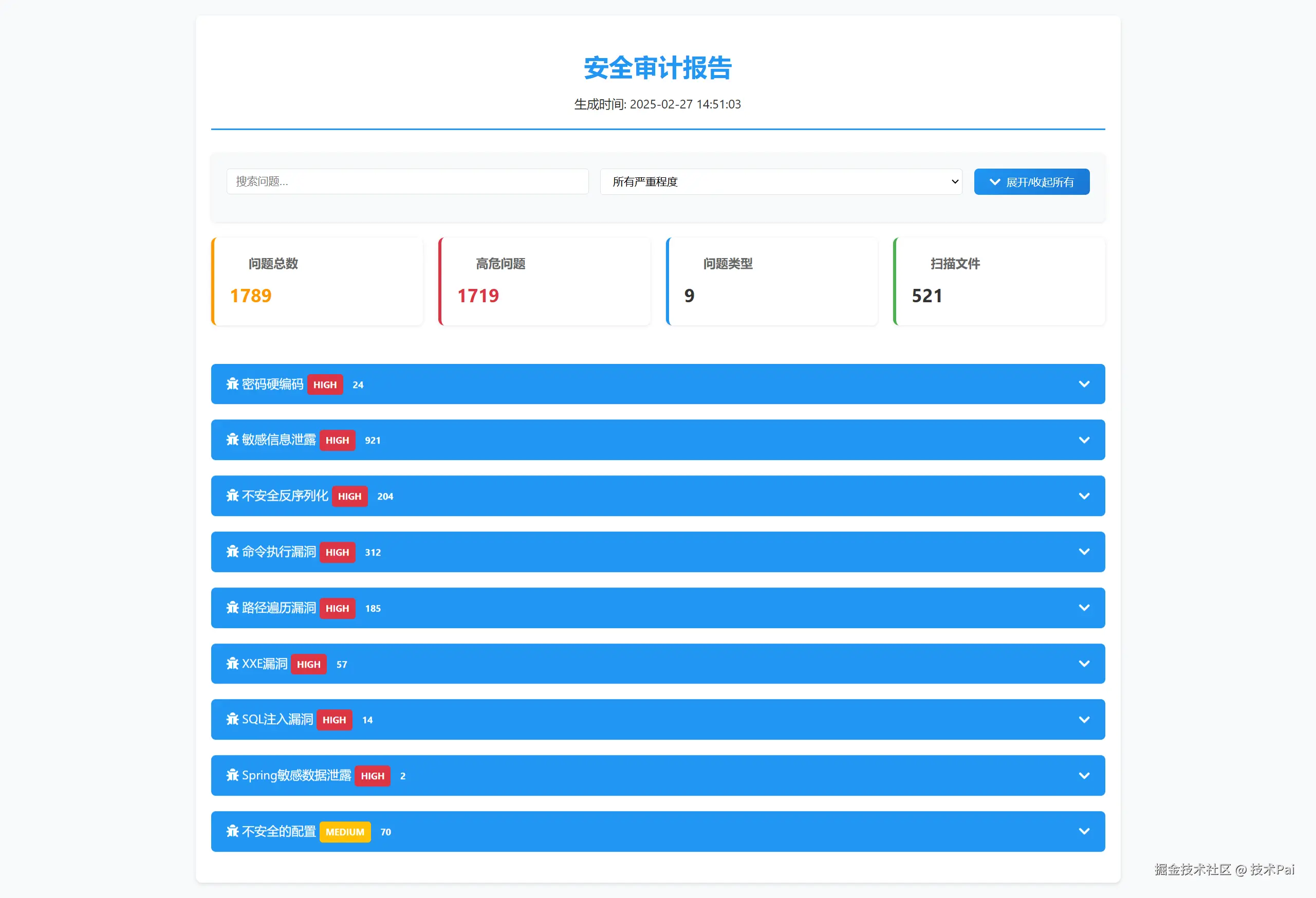Open the 所有严重程度 severity dropdown
This screenshot has height=898, width=1316.
pos(781,182)
